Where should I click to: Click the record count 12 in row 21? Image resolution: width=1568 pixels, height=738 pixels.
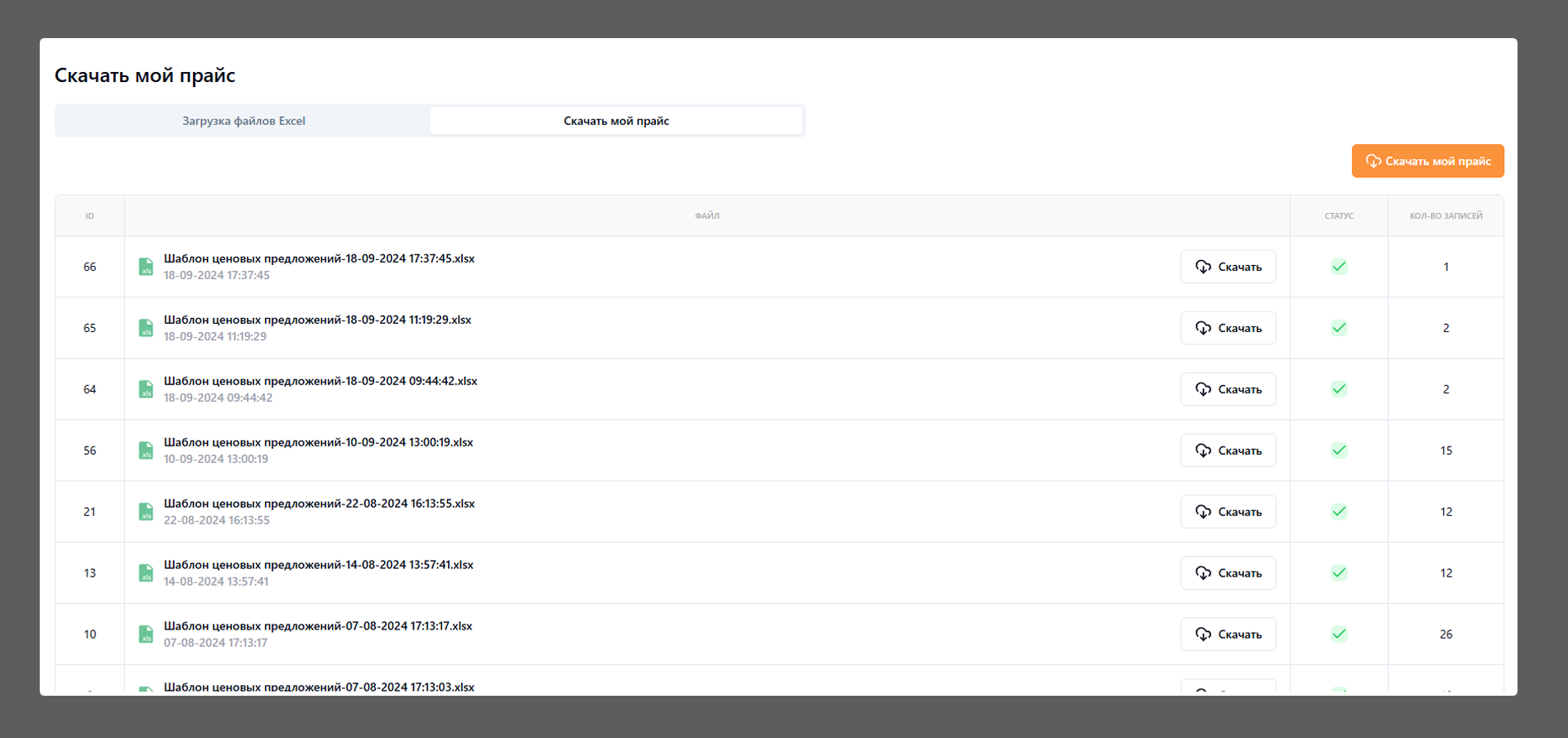click(x=1446, y=512)
